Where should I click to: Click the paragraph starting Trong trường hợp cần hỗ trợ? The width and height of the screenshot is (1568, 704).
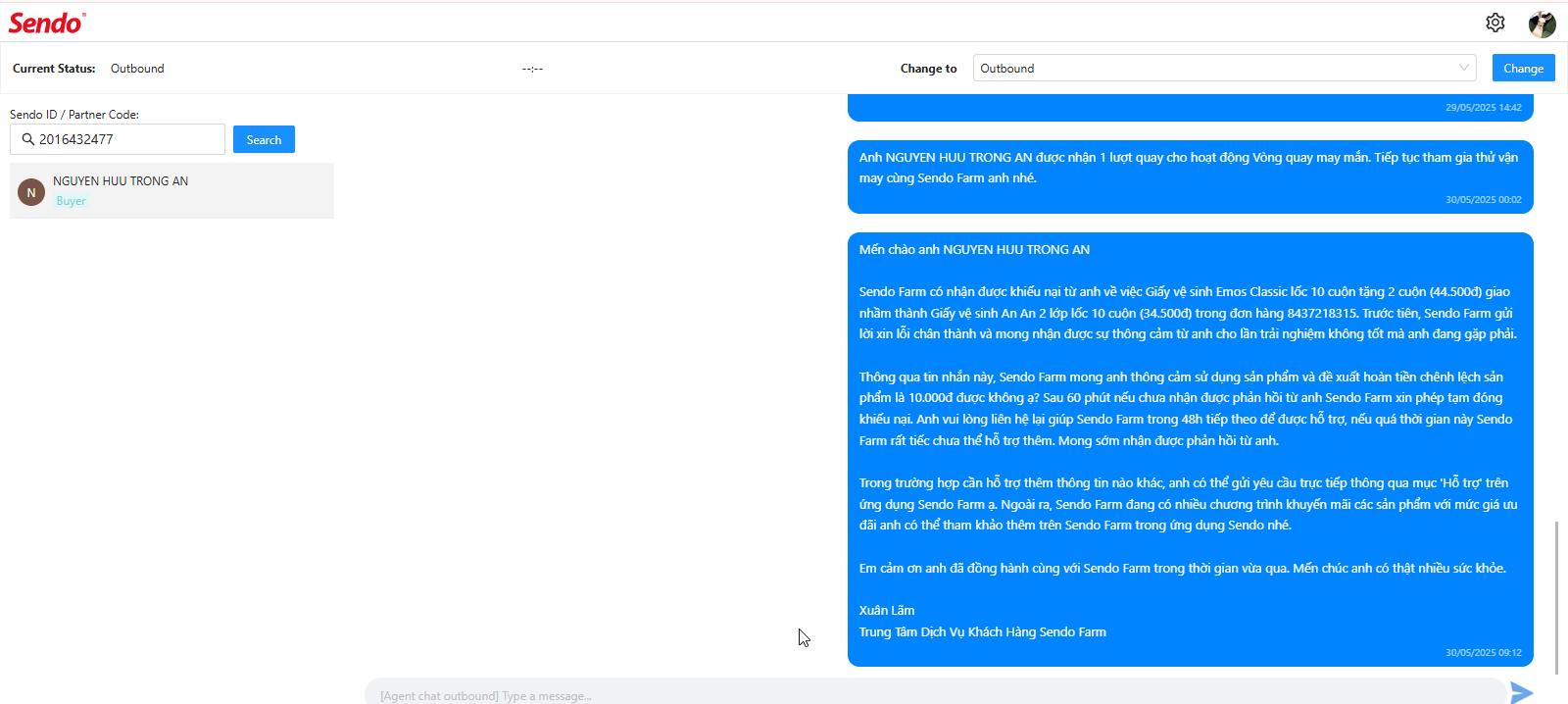click(1188, 504)
